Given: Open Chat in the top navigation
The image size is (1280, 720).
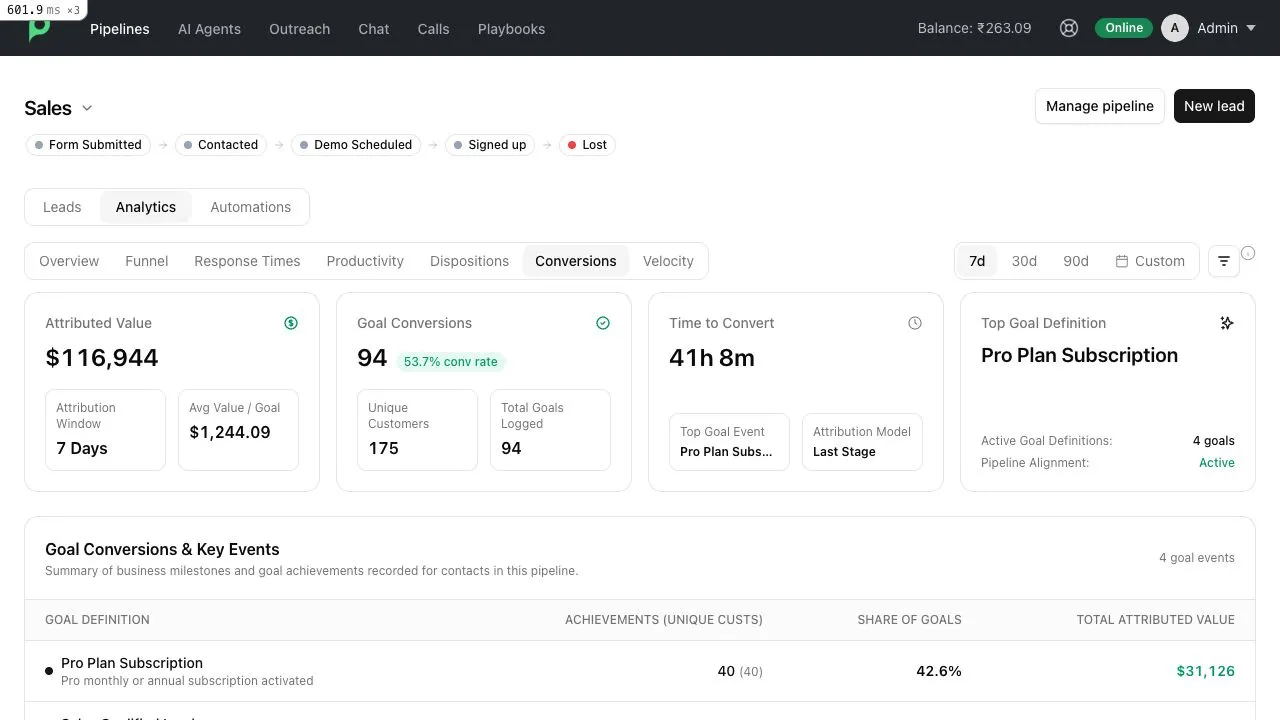Looking at the screenshot, I should [374, 29].
